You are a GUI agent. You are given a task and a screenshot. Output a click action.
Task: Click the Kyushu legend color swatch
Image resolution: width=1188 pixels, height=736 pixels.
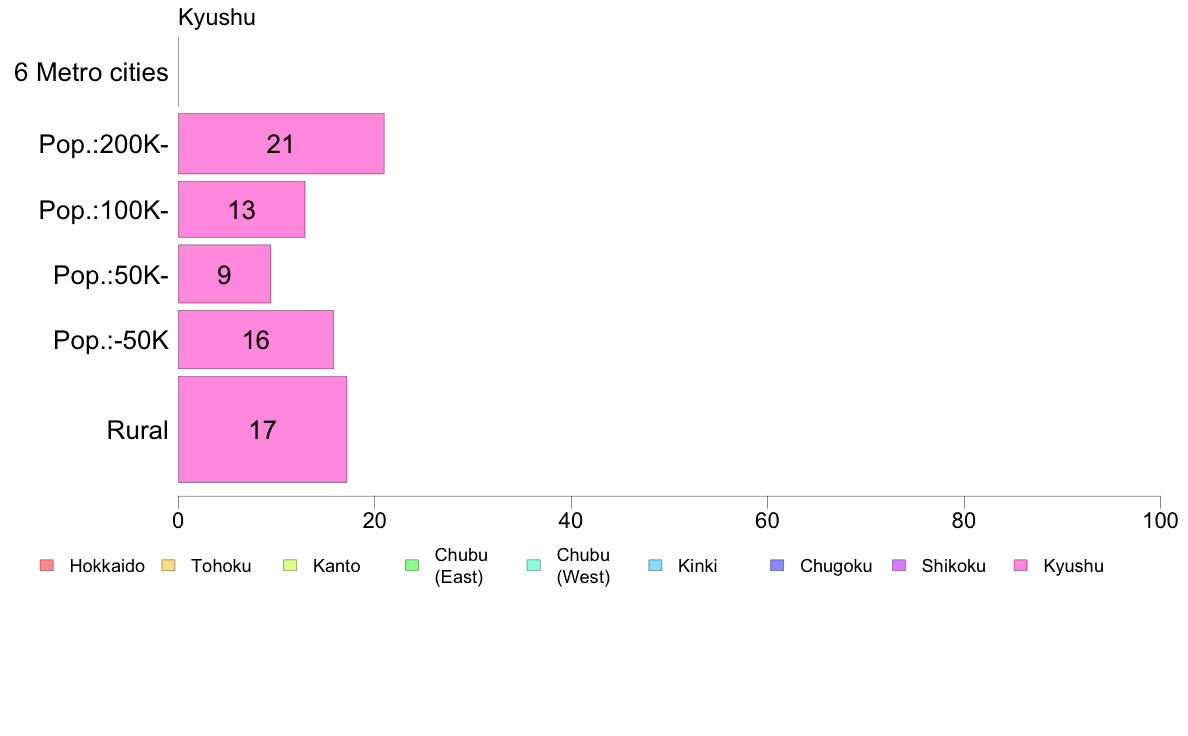click(x=1021, y=565)
